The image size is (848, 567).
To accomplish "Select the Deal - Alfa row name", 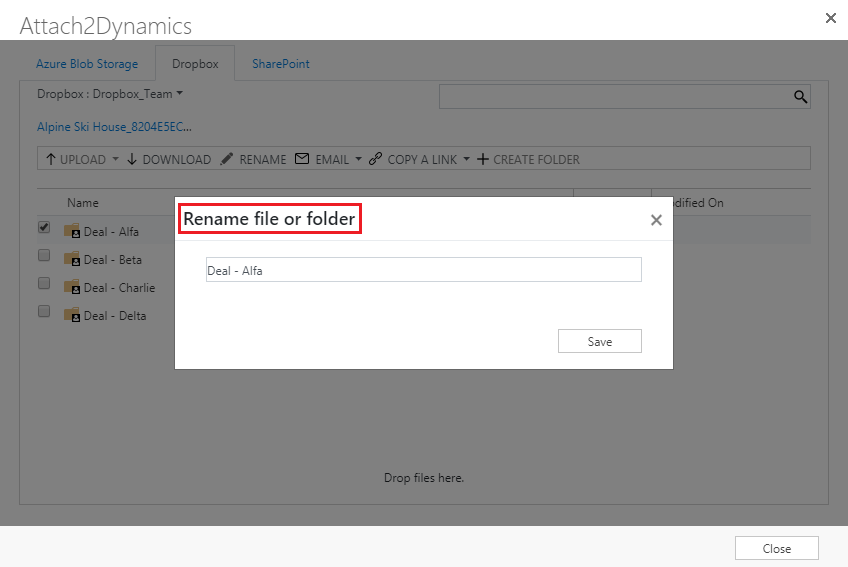I will 111,232.
